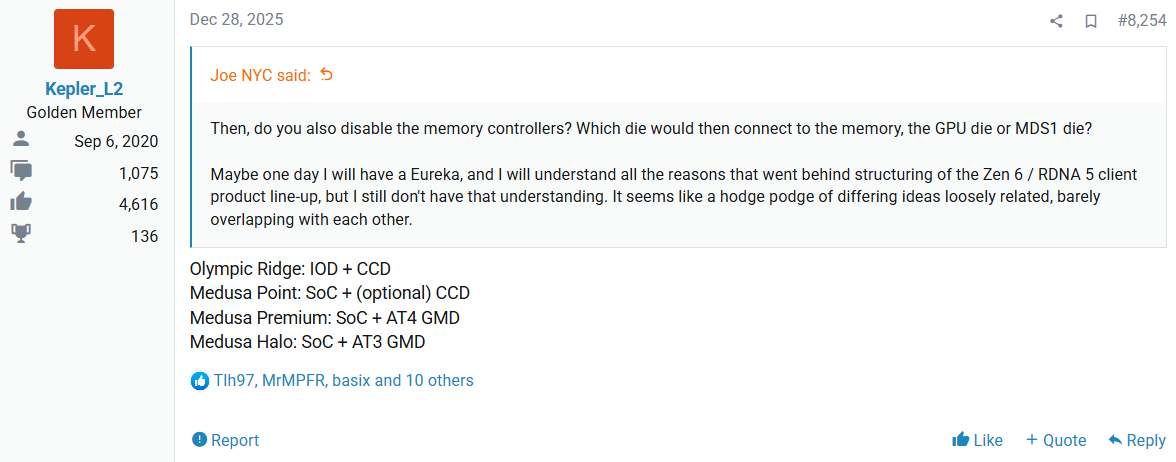Open the Kepler_L2 username profile link

tap(84, 89)
